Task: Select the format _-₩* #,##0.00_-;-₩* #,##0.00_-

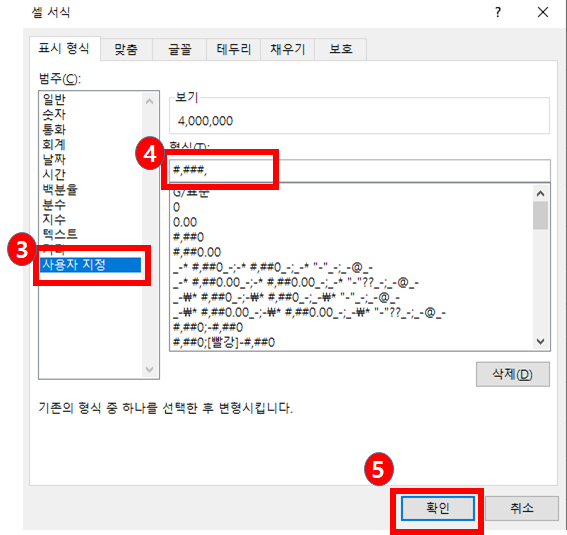Action: pyautogui.click(x=309, y=312)
